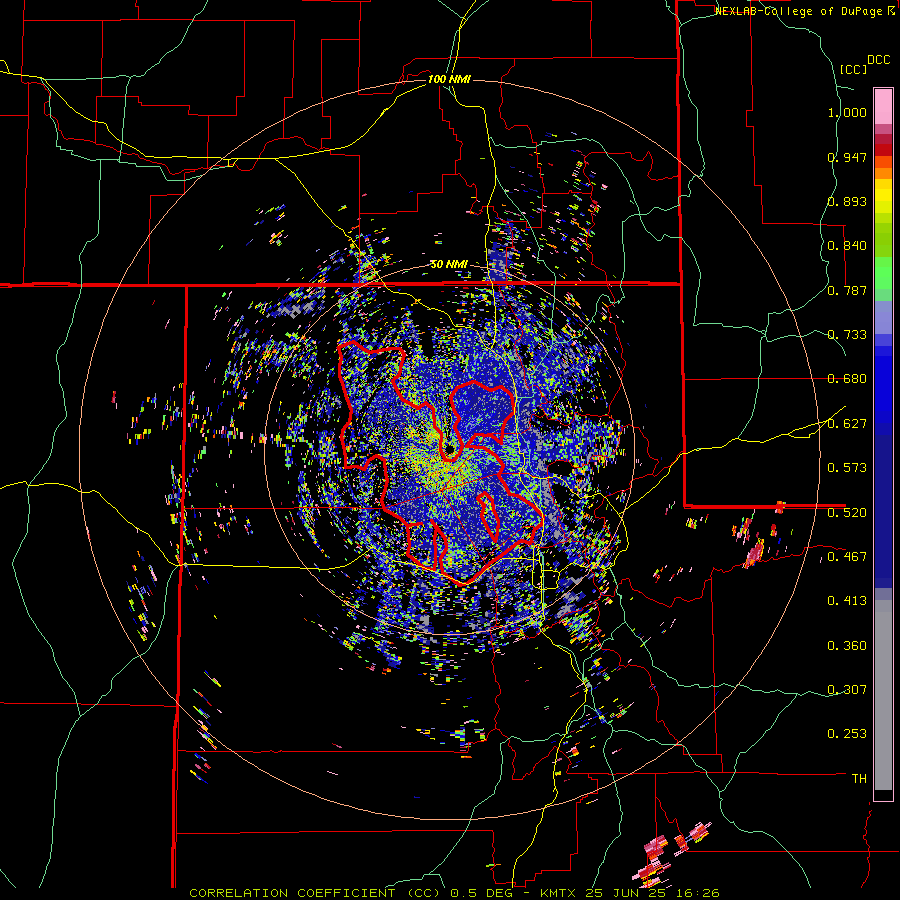Click the 50 NMI range ring label
This screenshot has width=900, height=900.
point(449,264)
